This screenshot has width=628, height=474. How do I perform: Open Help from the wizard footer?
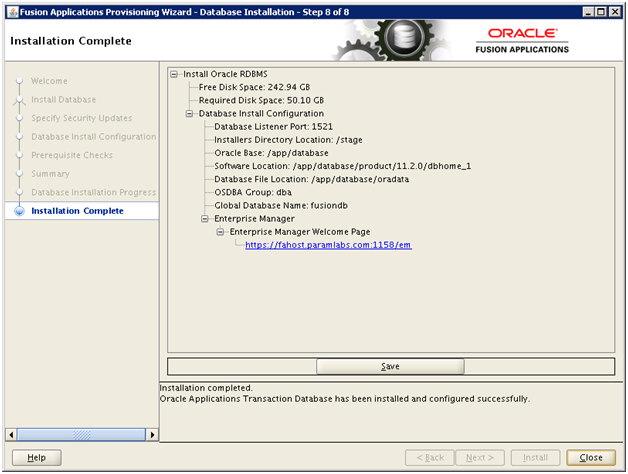pos(36,458)
